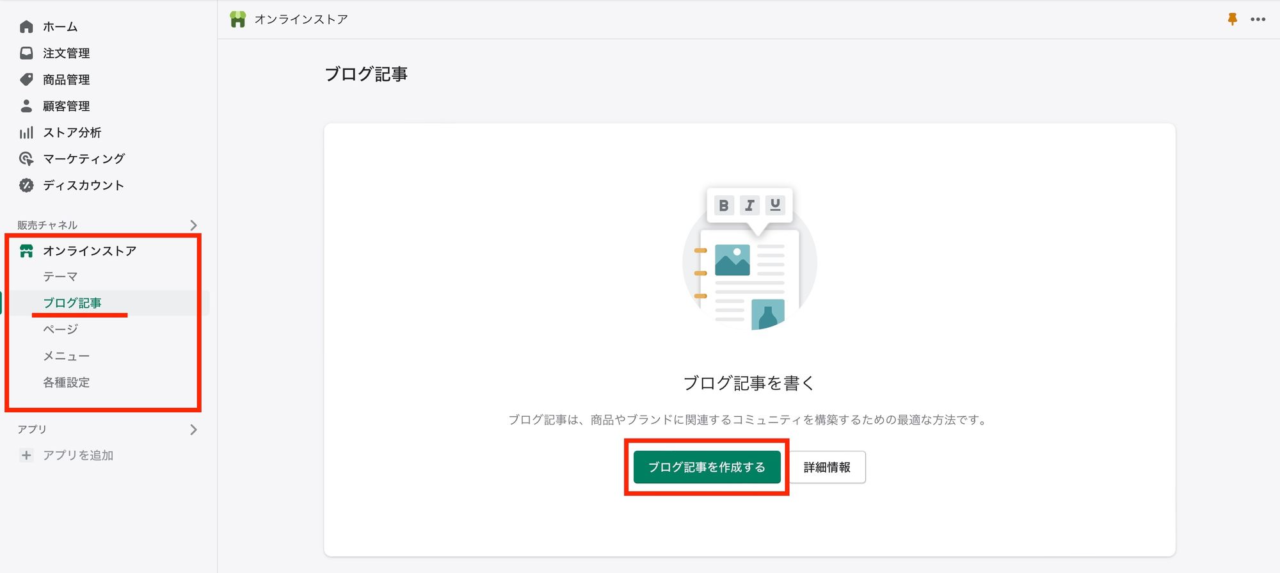Click the オンラインストア title in top bar
Viewport: 1280px width, 573px height.
pyautogui.click(x=301, y=19)
